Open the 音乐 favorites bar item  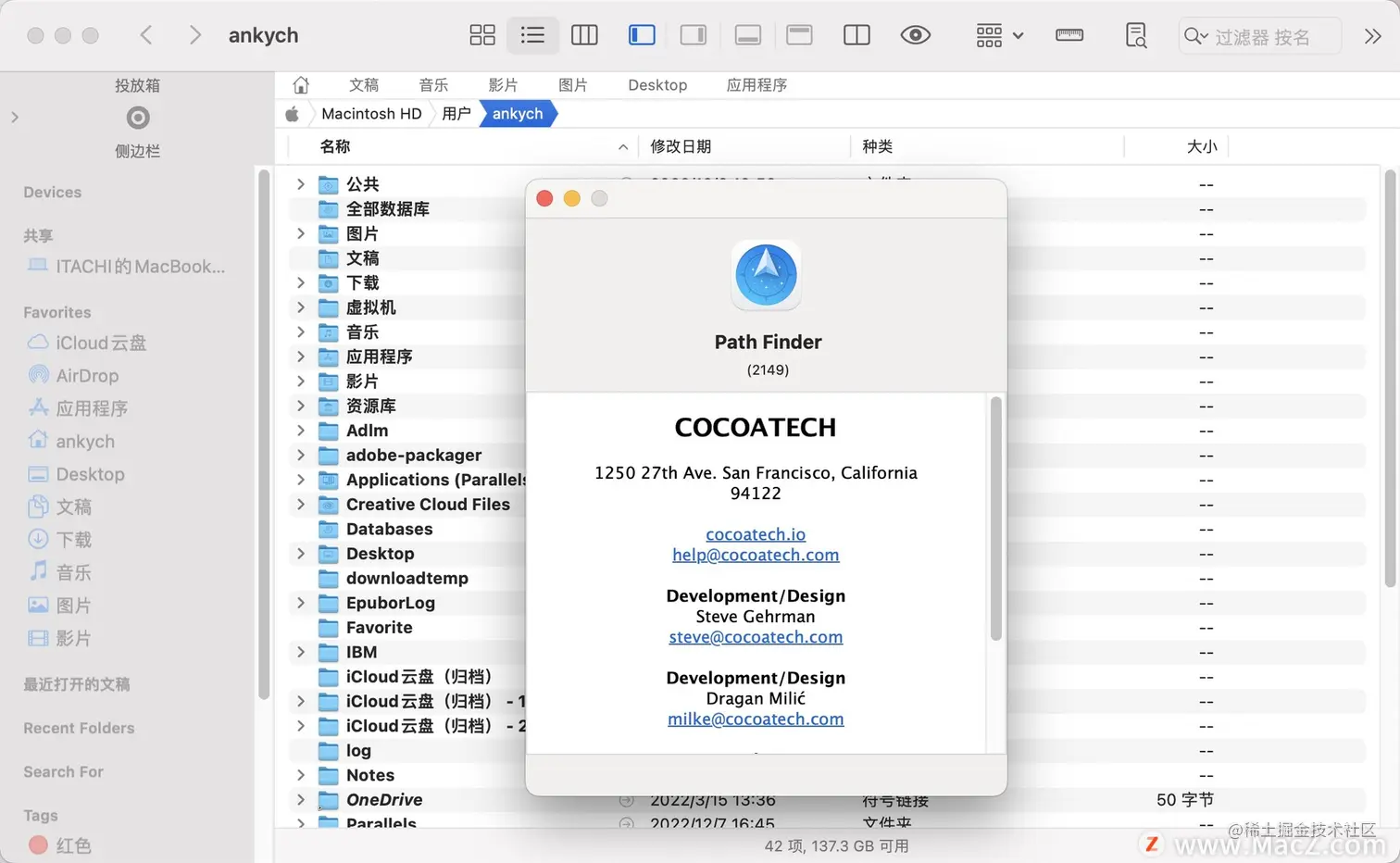(x=433, y=84)
